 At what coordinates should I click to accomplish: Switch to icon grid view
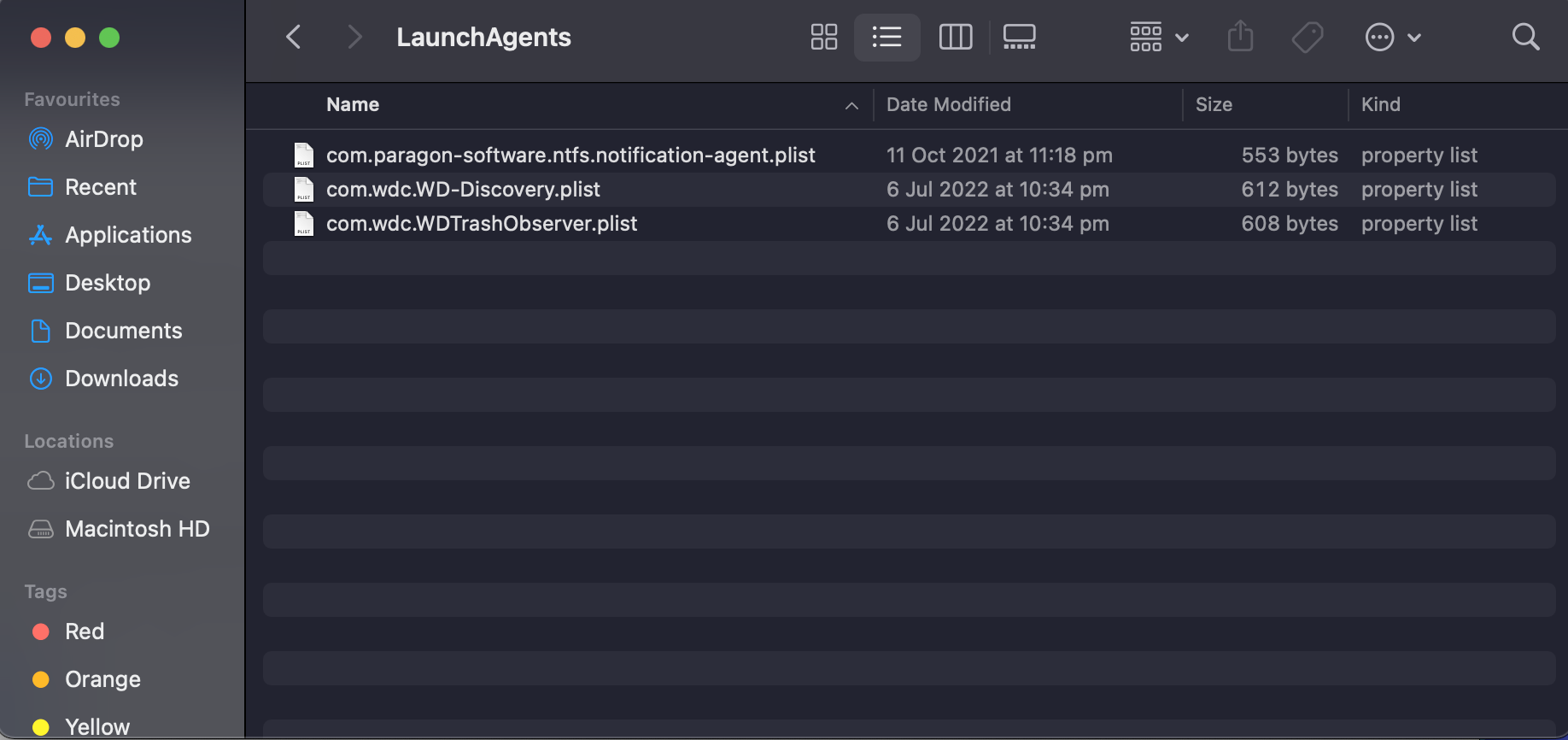pyautogui.click(x=823, y=37)
